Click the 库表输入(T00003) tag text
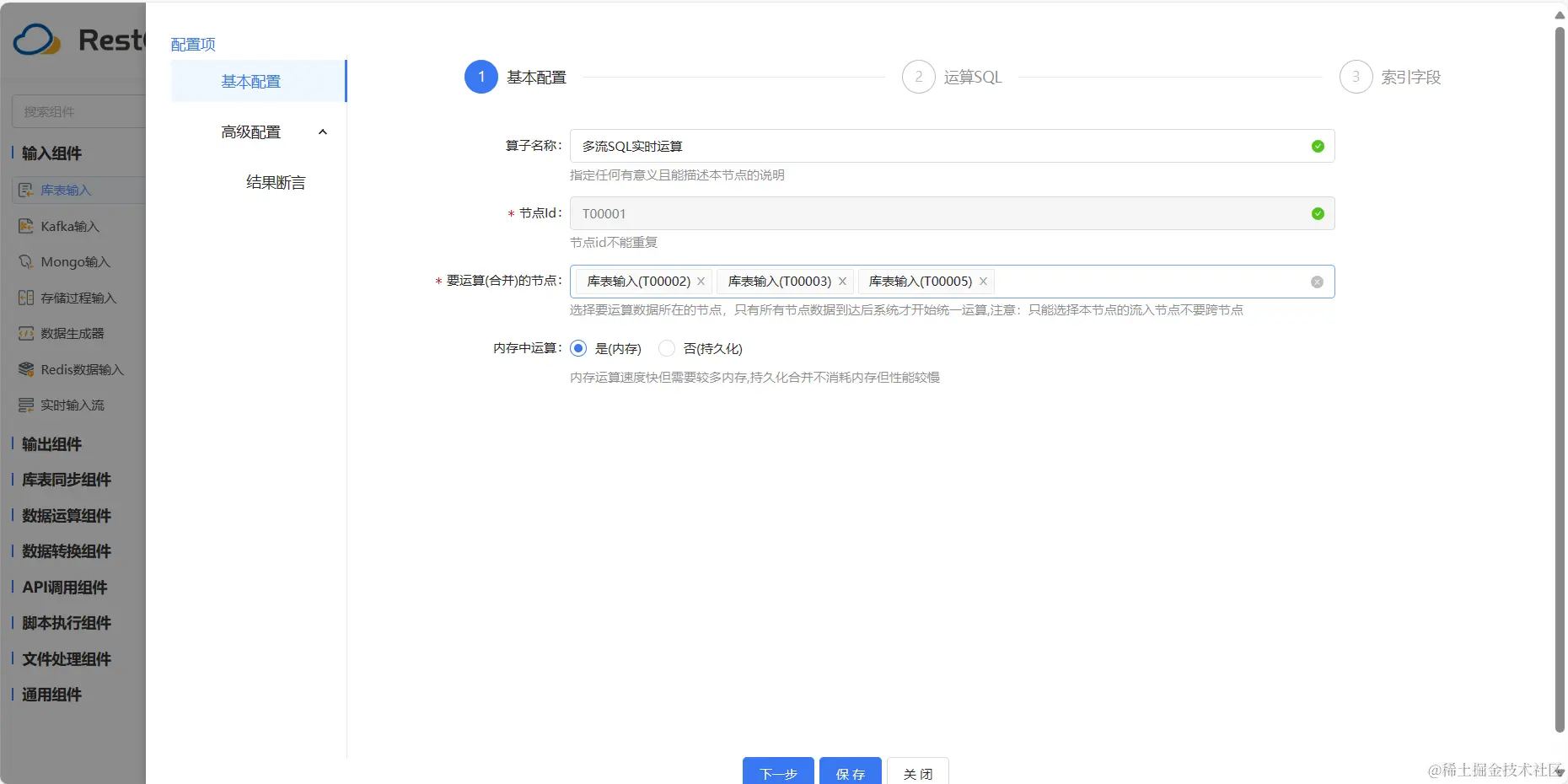Screen dimensions: 1568x784 (780, 282)
